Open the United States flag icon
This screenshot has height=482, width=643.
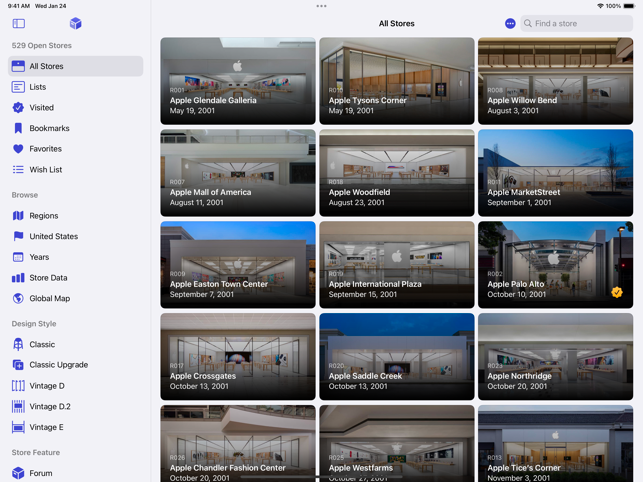(18, 236)
